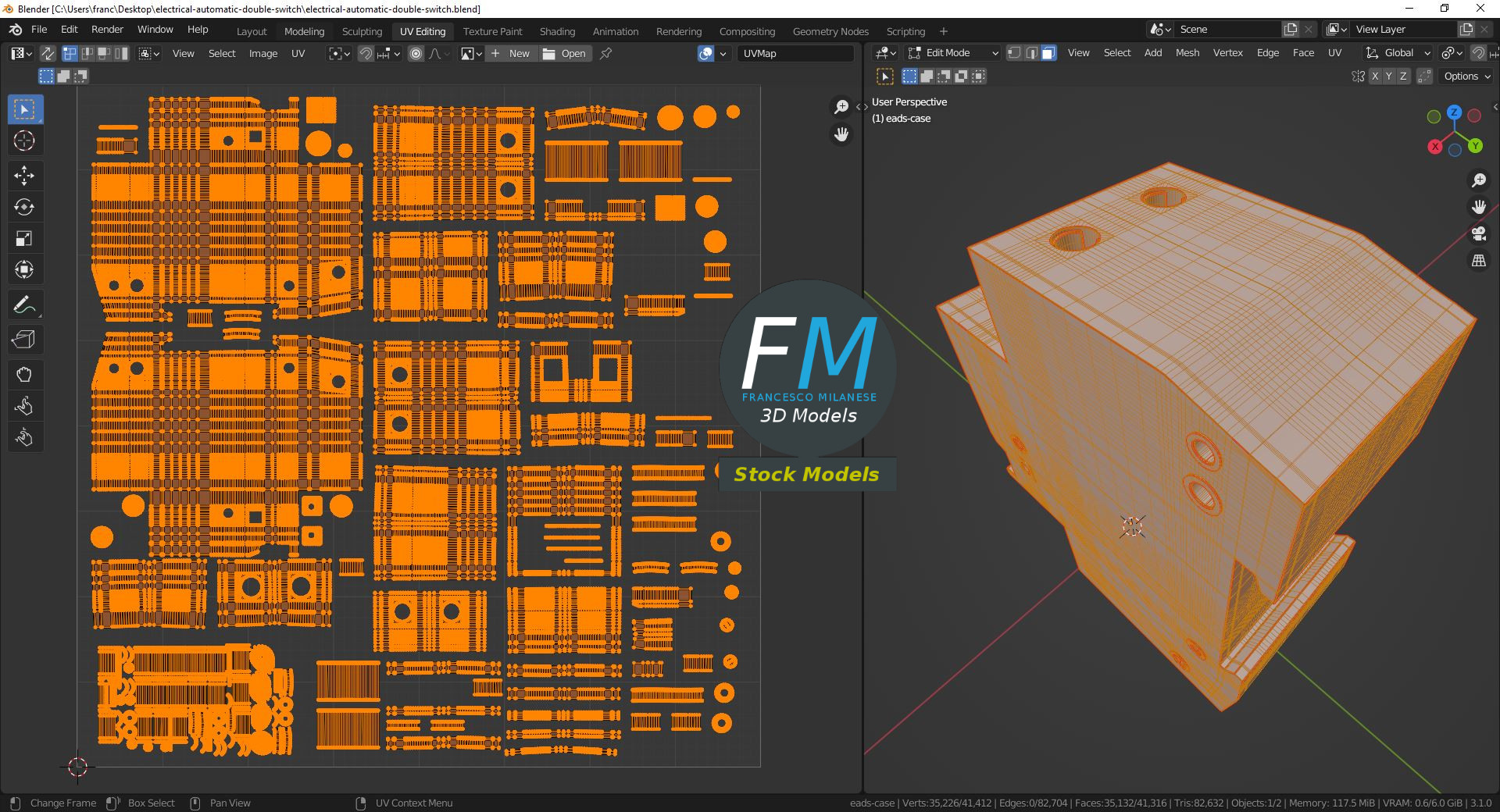Toggle UV sync selection
Image resolution: width=1500 pixels, height=812 pixels.
(x=48, y=54)
